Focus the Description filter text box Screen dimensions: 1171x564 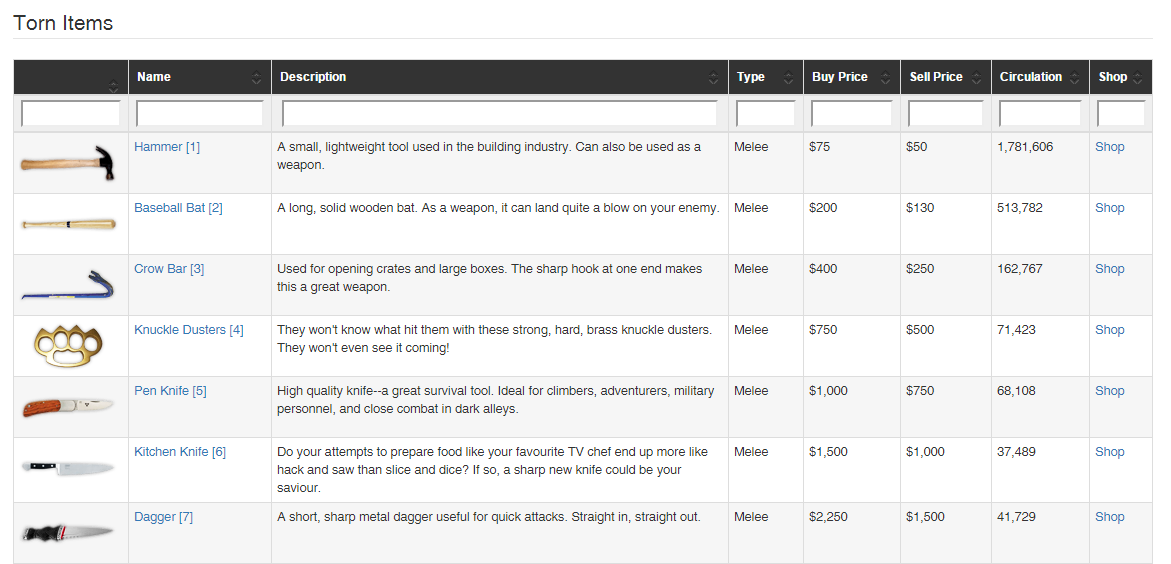point(499,113)
